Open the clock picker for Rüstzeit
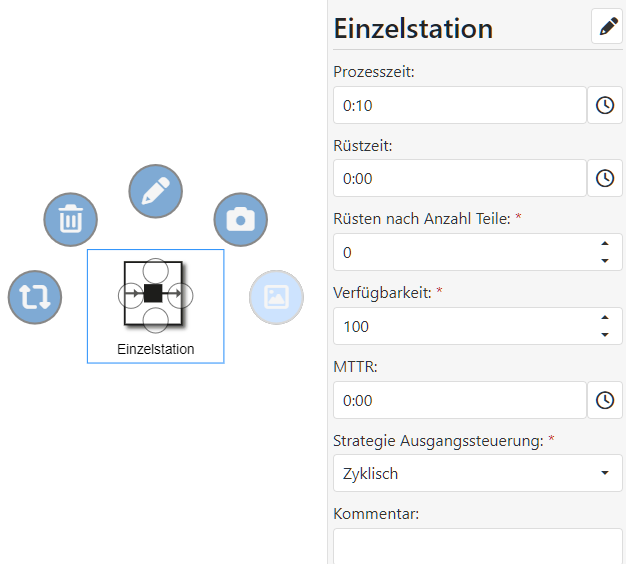The width and height of the screenshot is (626, 564). pyautogui.click(x=605, y=178)
